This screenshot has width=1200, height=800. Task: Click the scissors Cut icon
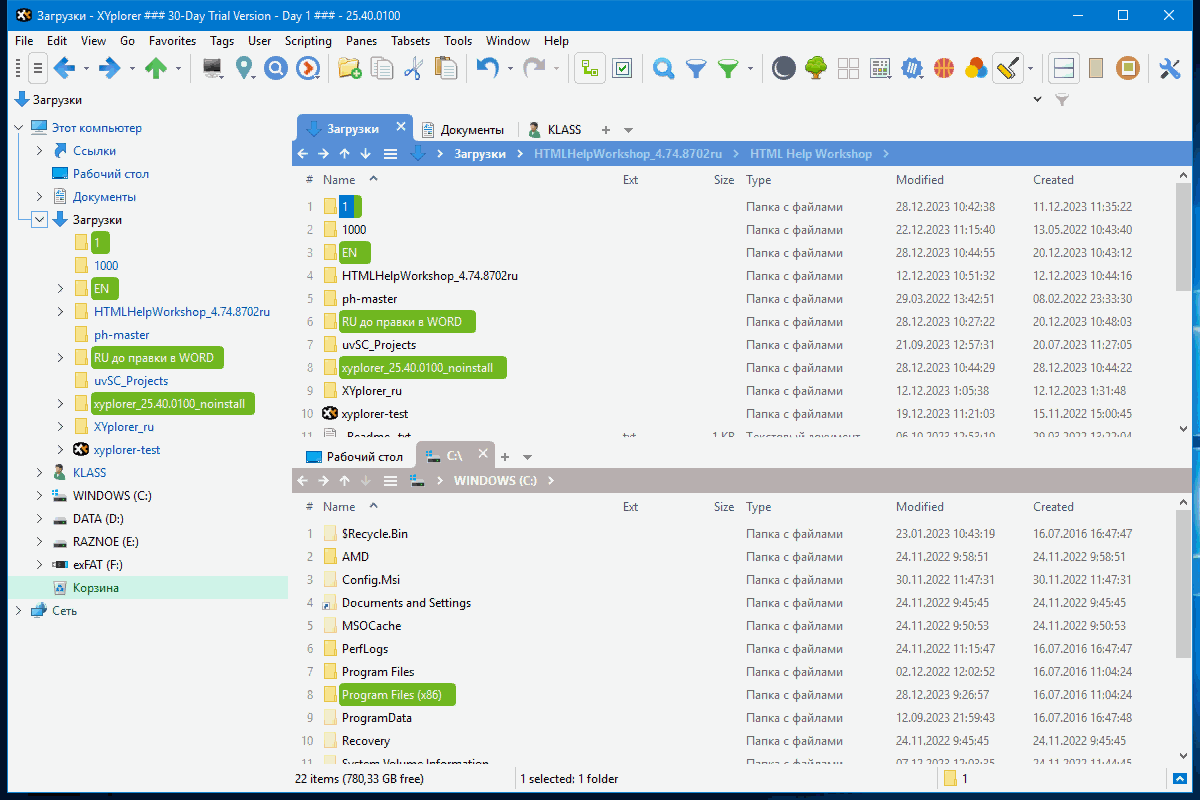tap(413, 68)
